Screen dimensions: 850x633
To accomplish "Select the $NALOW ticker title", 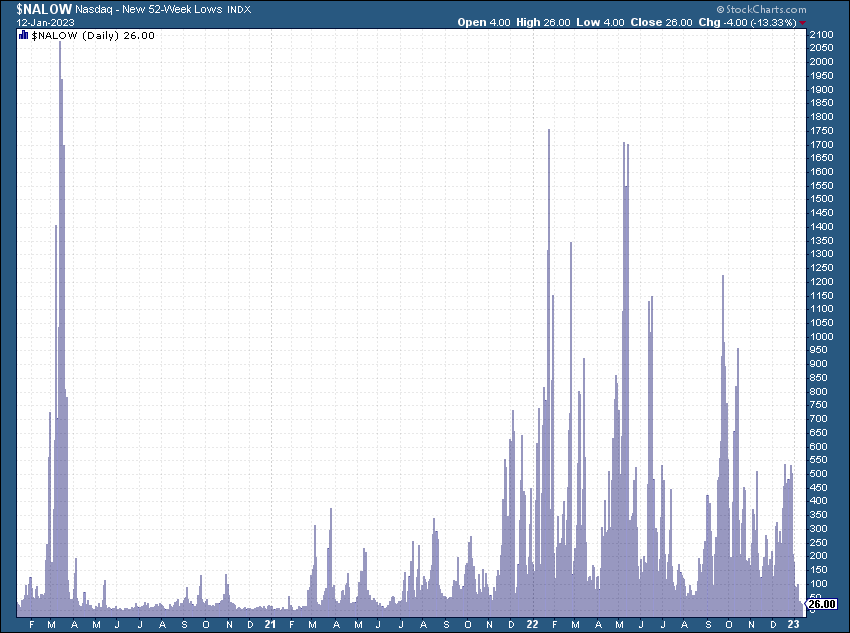I will pyautogui.click(x=44, y=9).
